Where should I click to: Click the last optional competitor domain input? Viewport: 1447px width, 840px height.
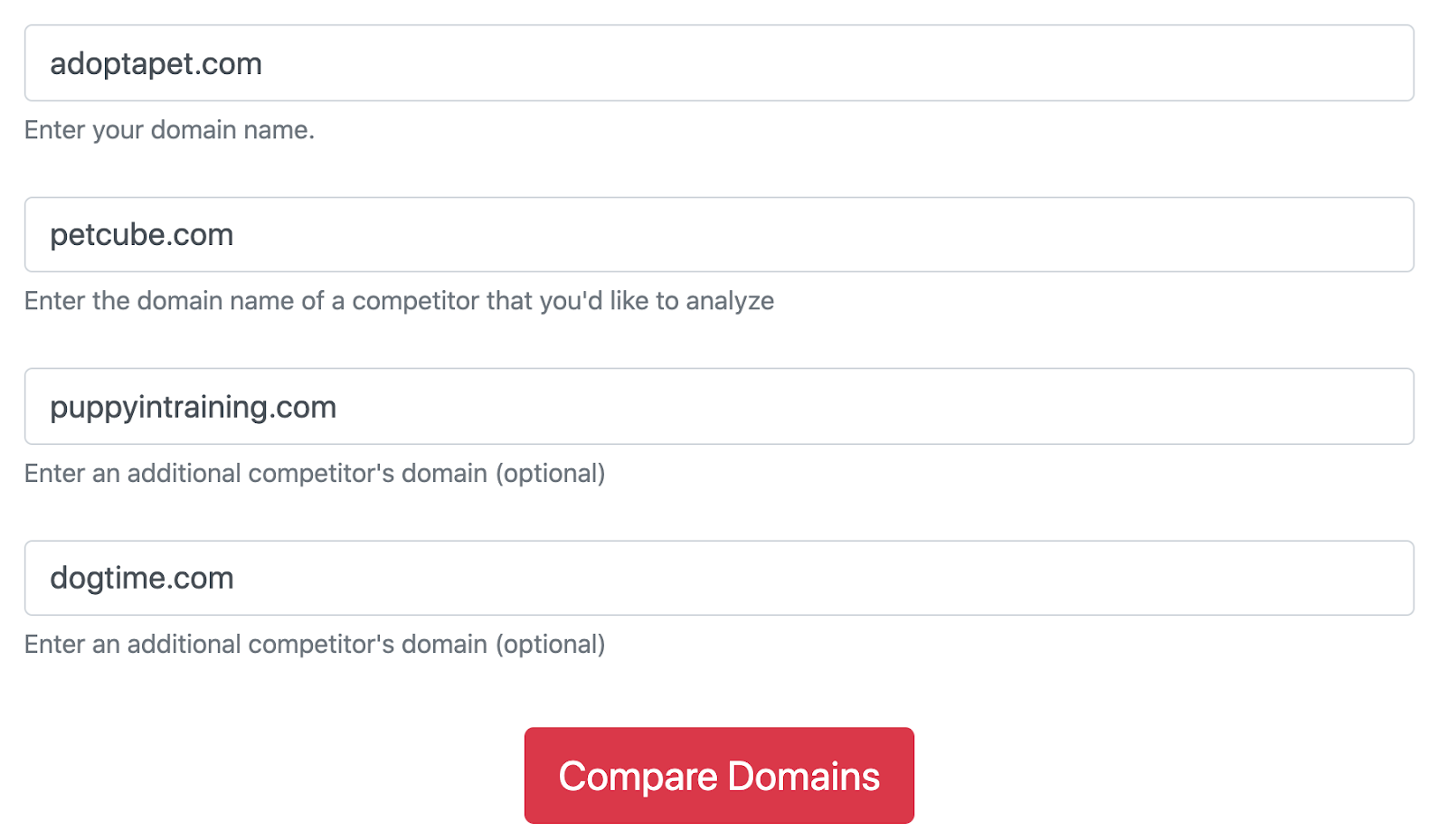tap(719, 579)
